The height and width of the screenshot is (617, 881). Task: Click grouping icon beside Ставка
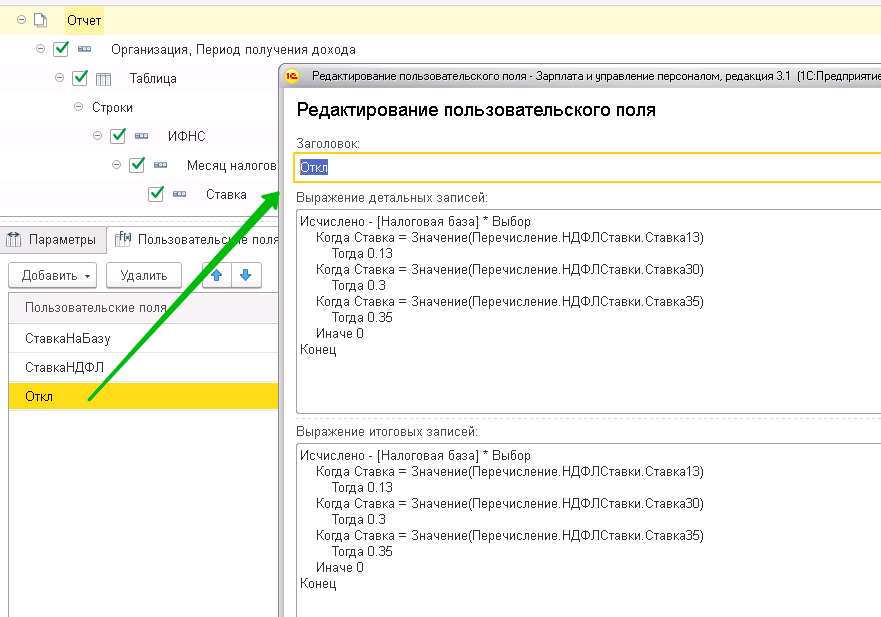179,194
